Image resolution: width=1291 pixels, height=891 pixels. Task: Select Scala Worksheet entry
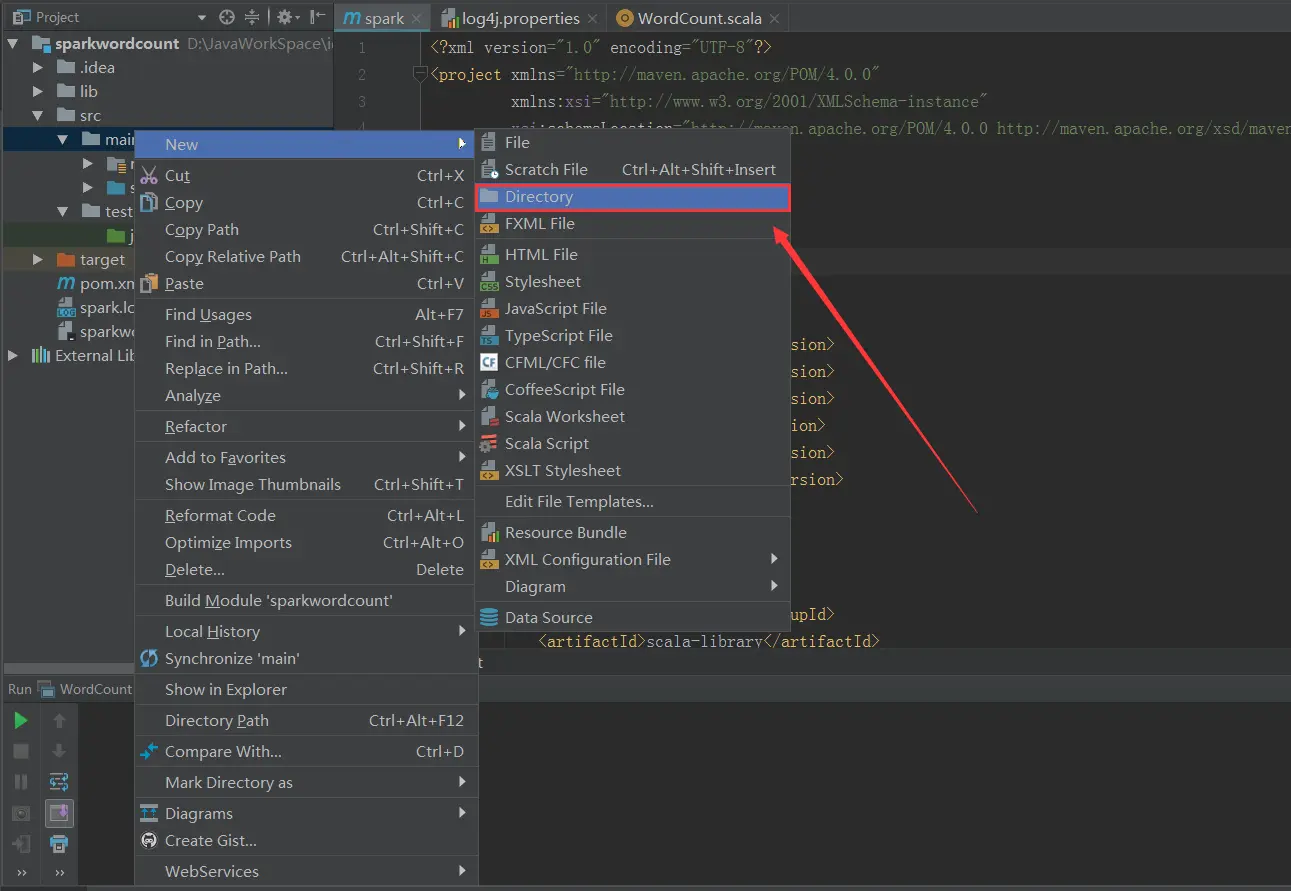point(633,416)
